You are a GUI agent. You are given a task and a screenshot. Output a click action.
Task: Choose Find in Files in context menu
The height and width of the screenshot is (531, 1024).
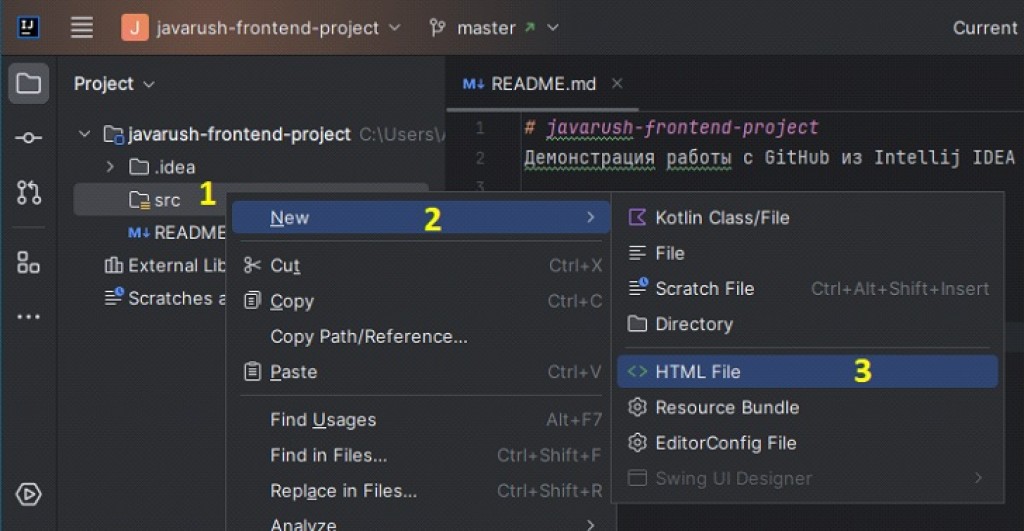click(x=421, y=455)
